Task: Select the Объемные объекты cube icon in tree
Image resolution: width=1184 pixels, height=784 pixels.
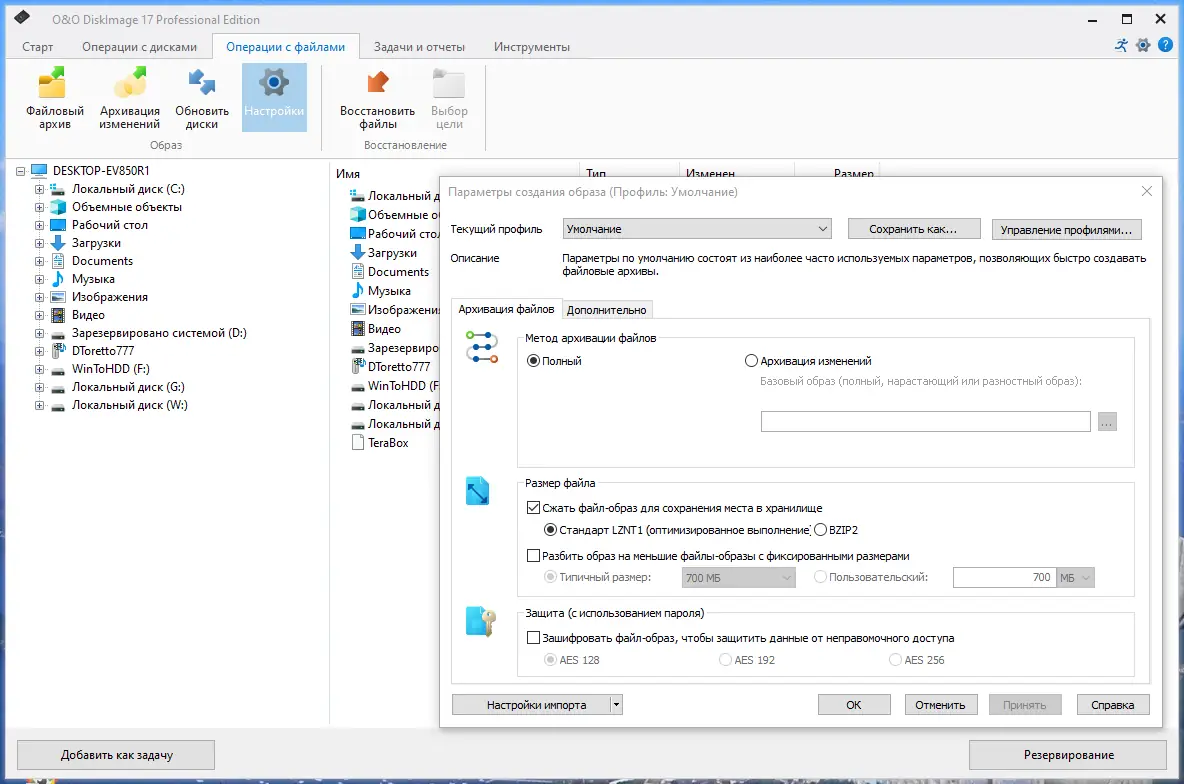Action: pos(57,207)
